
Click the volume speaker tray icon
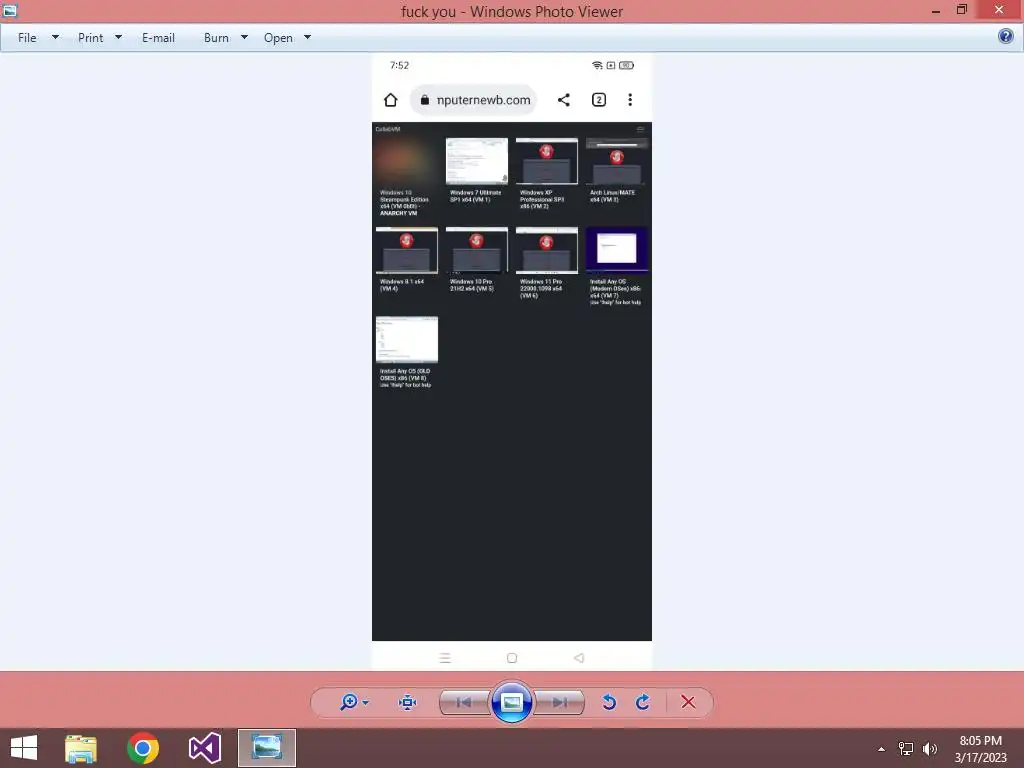930,748
